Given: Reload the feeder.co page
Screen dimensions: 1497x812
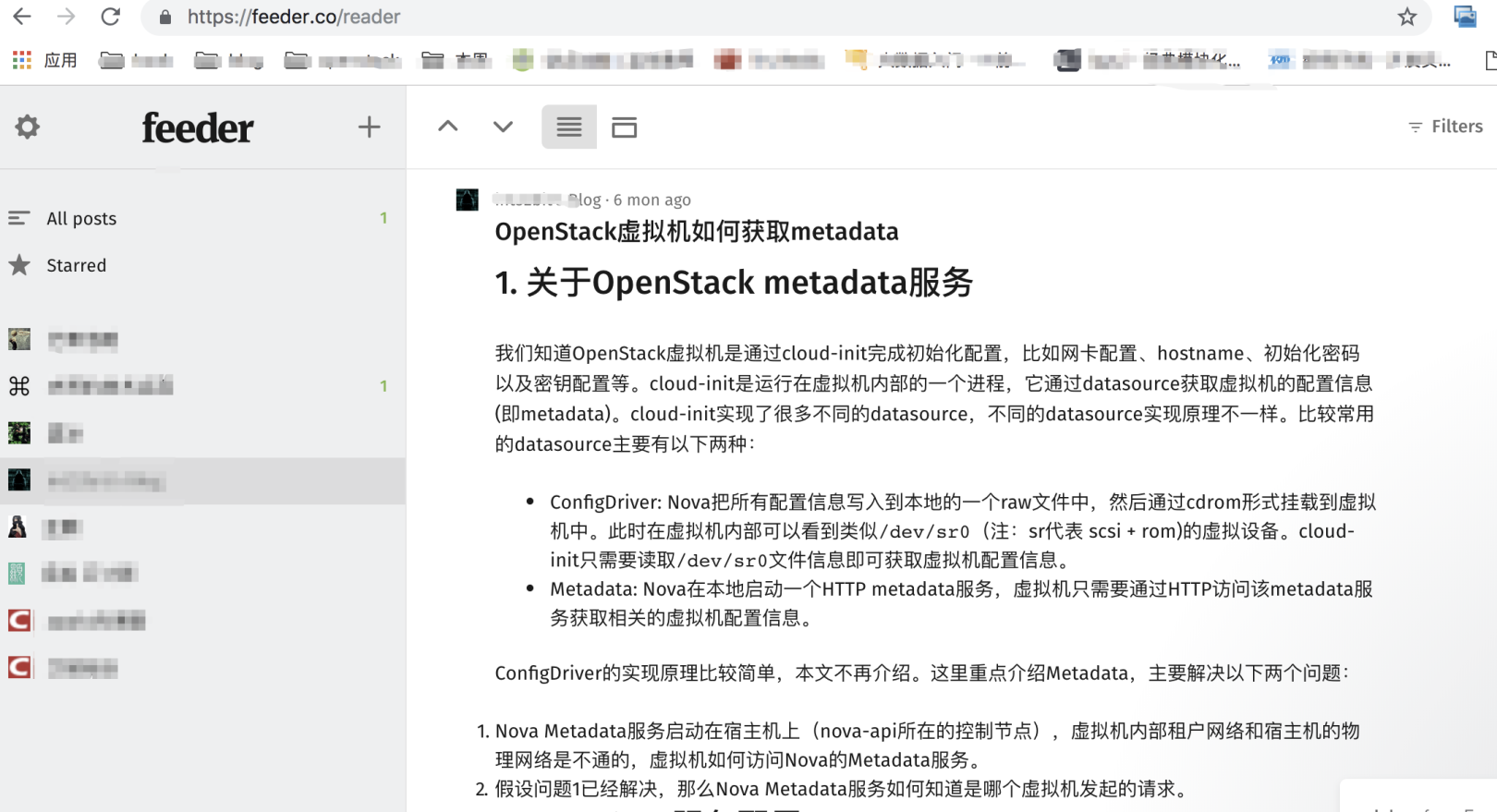Looking at the screenshot, I should (110, 17).
